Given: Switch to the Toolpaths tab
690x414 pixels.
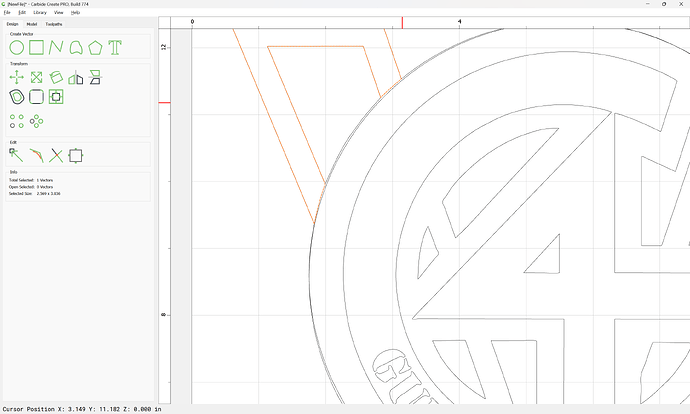Looking at the screenshot, I should [54, 24].
